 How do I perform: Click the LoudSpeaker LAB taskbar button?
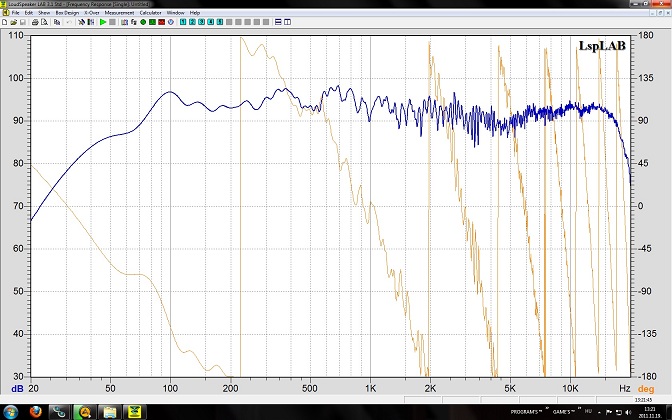(135, 412)
